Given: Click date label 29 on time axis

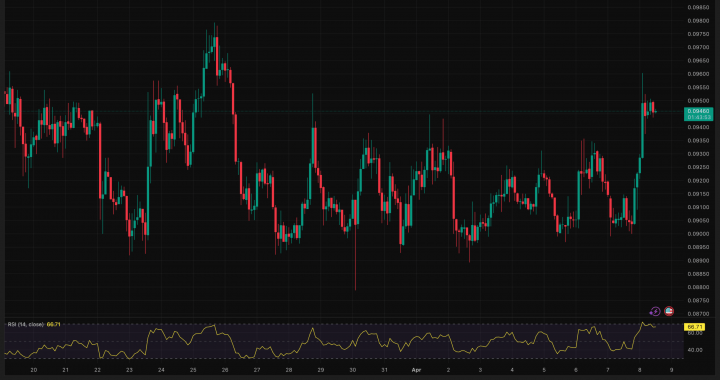Looking at the screenshot, I should [x=321, y=370].
